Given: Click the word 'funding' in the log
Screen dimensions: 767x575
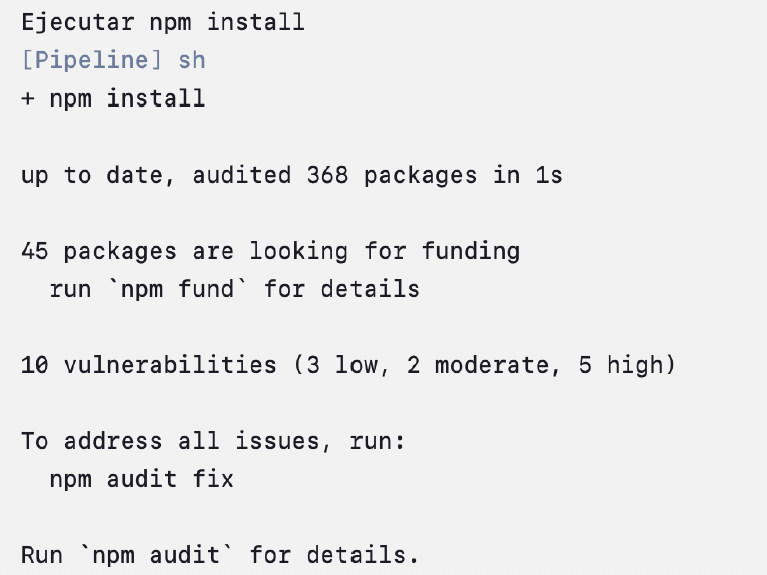Looking at the screenshot, I should pos(471,252).
